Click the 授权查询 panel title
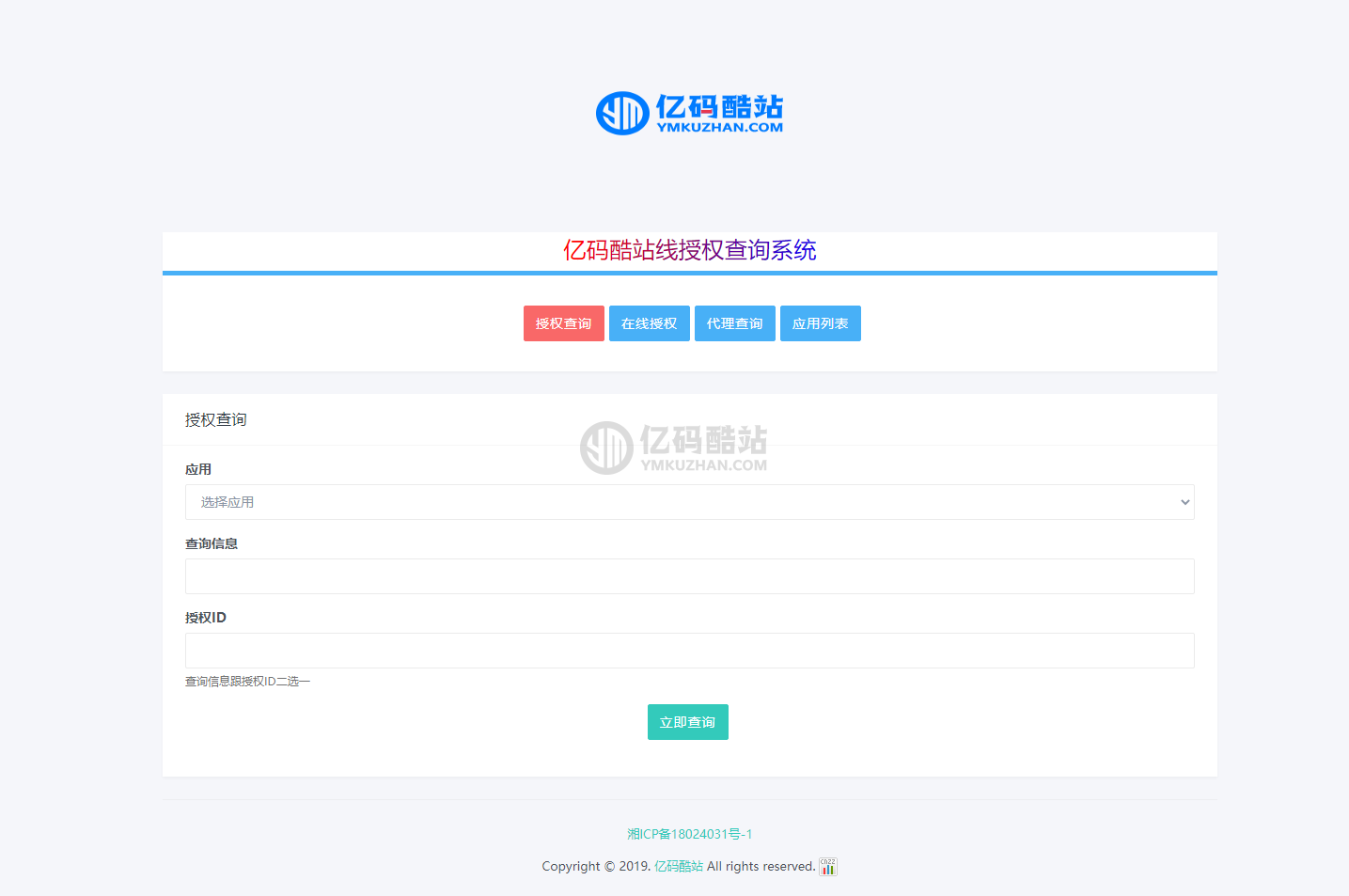 (216, 419)
